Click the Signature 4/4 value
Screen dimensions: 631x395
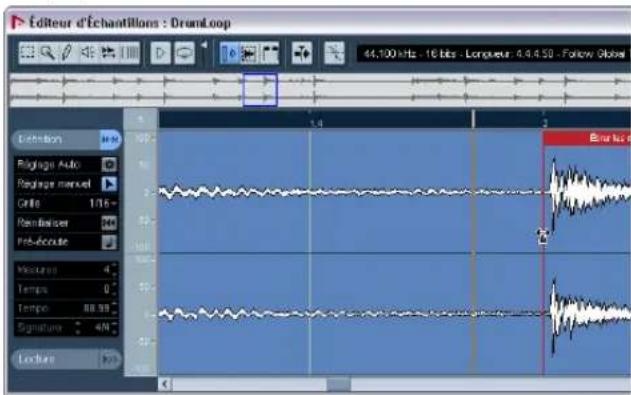(x=102, y=327)
